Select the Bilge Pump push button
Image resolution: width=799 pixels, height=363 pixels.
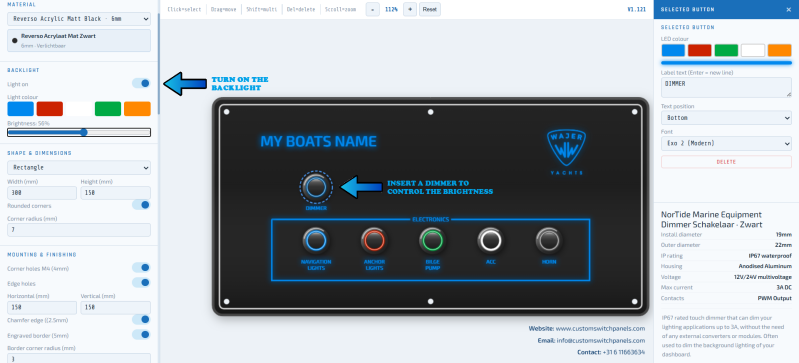tap(432, 240)
